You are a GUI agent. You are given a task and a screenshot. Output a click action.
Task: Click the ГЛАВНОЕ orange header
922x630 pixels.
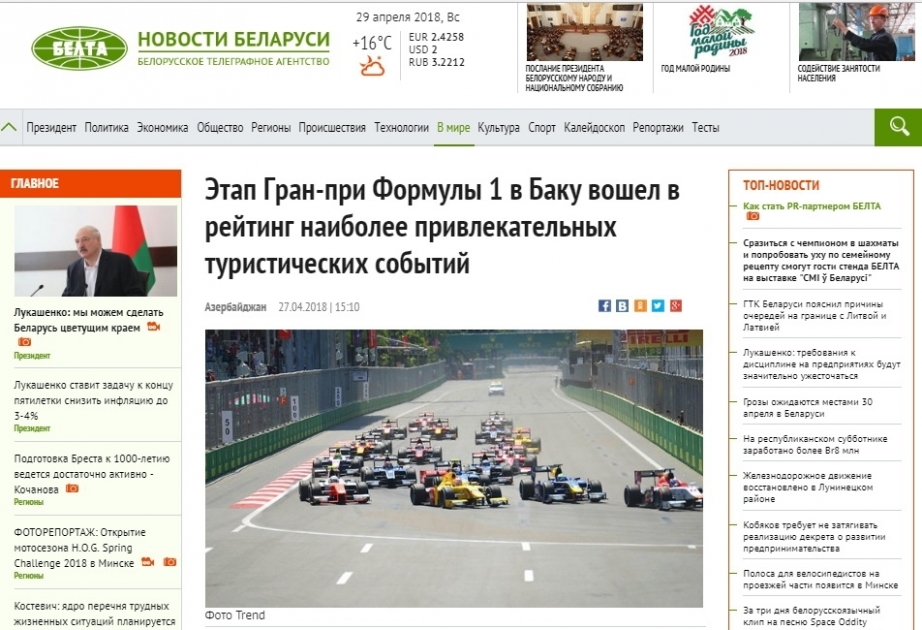pos(91,184)
